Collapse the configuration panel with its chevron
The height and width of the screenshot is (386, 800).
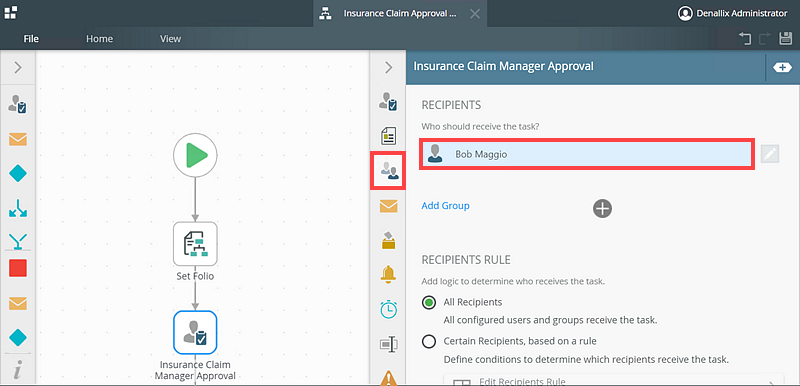tap(388, 67)
